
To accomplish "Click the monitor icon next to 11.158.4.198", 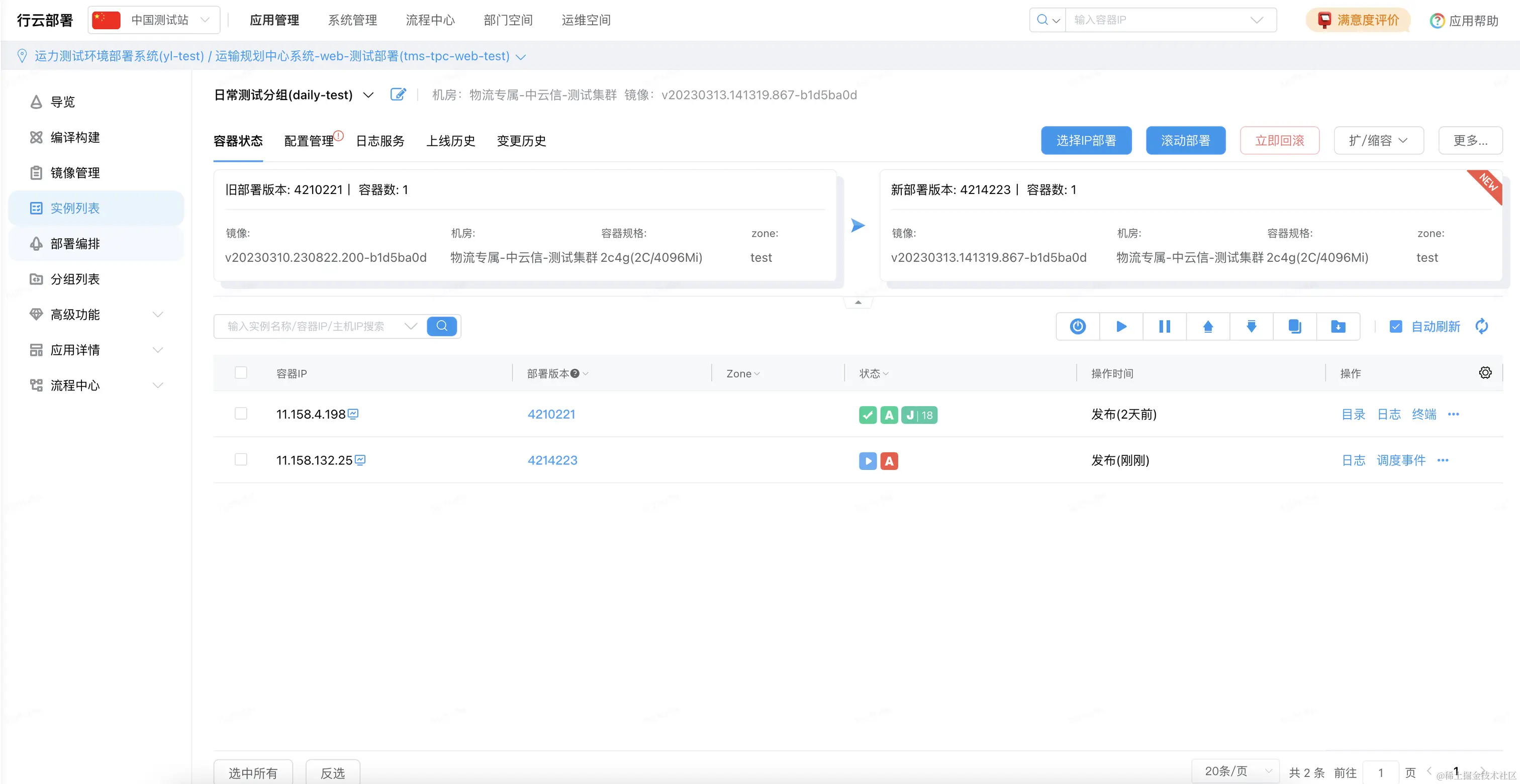I will tap(353, 414).
